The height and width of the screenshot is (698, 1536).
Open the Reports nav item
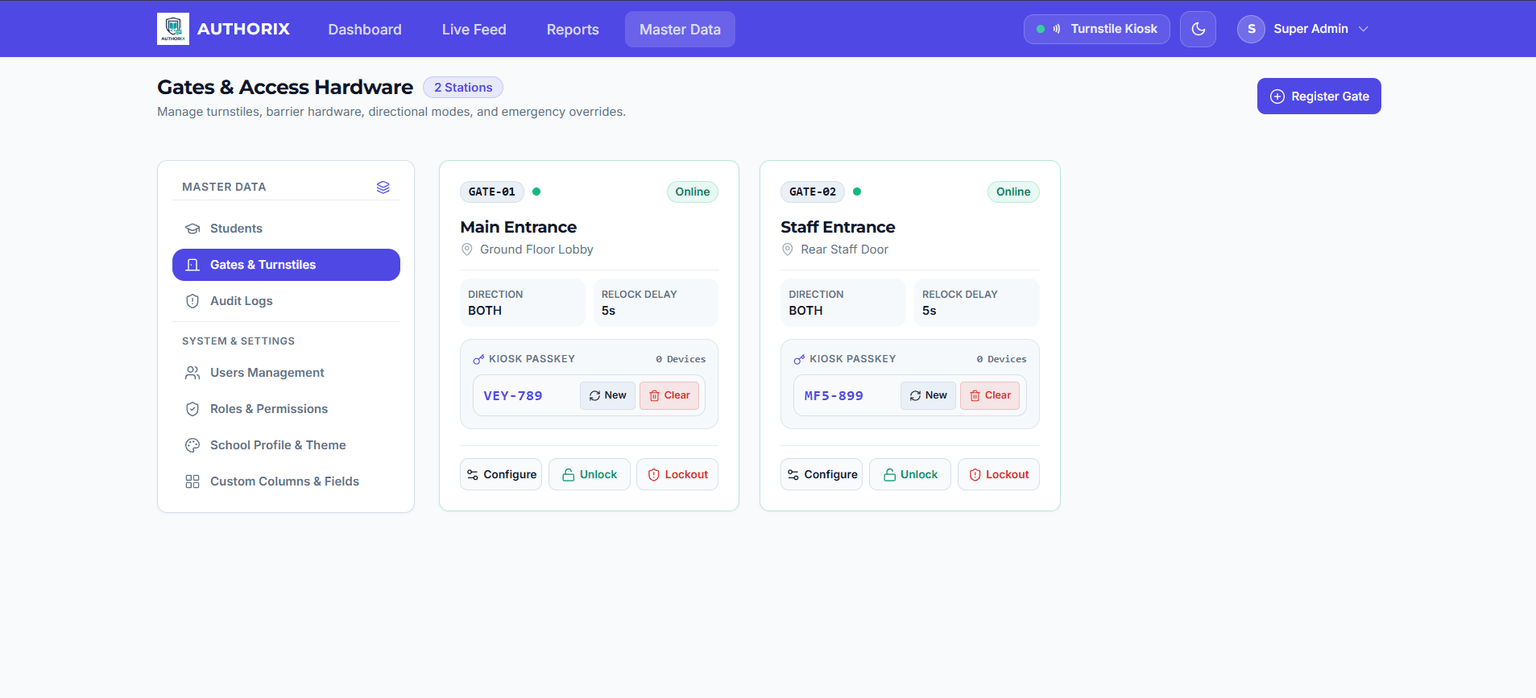[x=573, y=29]
